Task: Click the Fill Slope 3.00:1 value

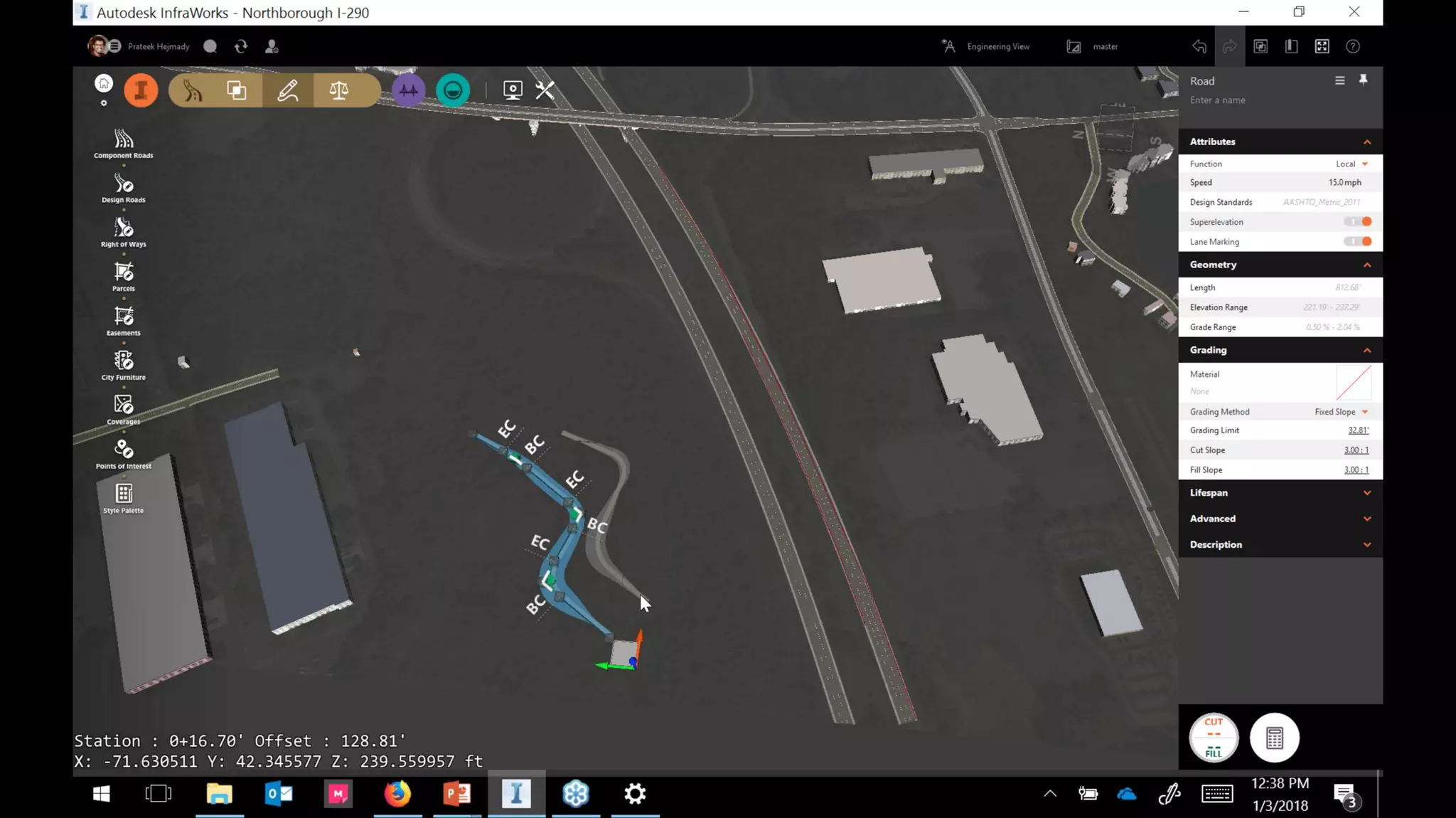Action: point(1356,470)
